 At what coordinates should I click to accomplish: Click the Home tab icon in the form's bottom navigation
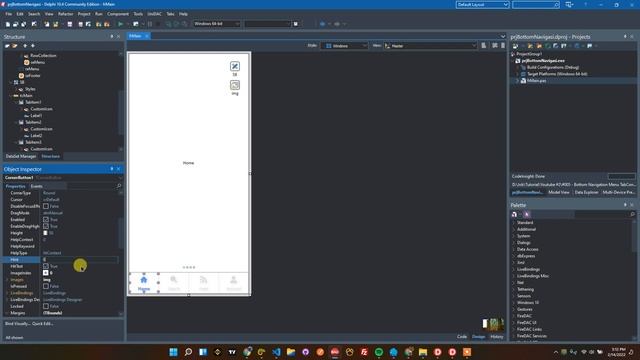(x=144, y=280)
